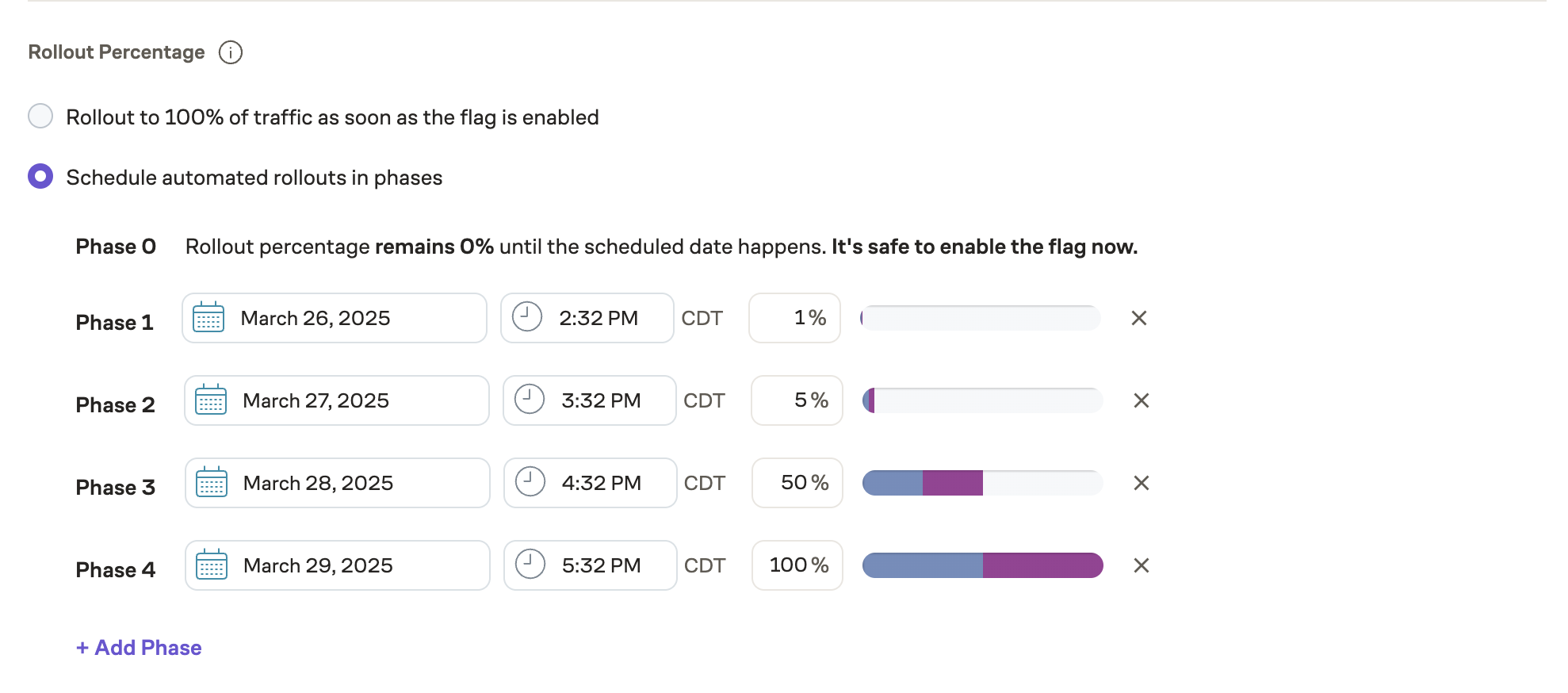Click the Rollout Percentage info icon
This screenshot has width=1568, height=693.
coord(231,52)
